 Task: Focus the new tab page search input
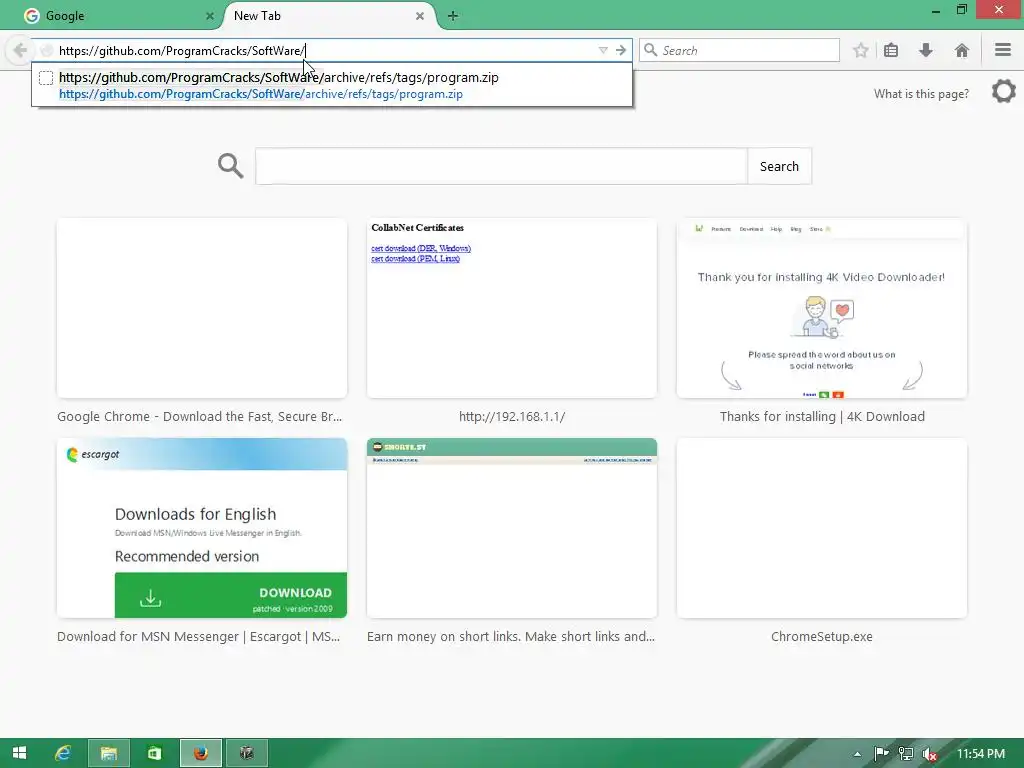click(x=502, y=167)
